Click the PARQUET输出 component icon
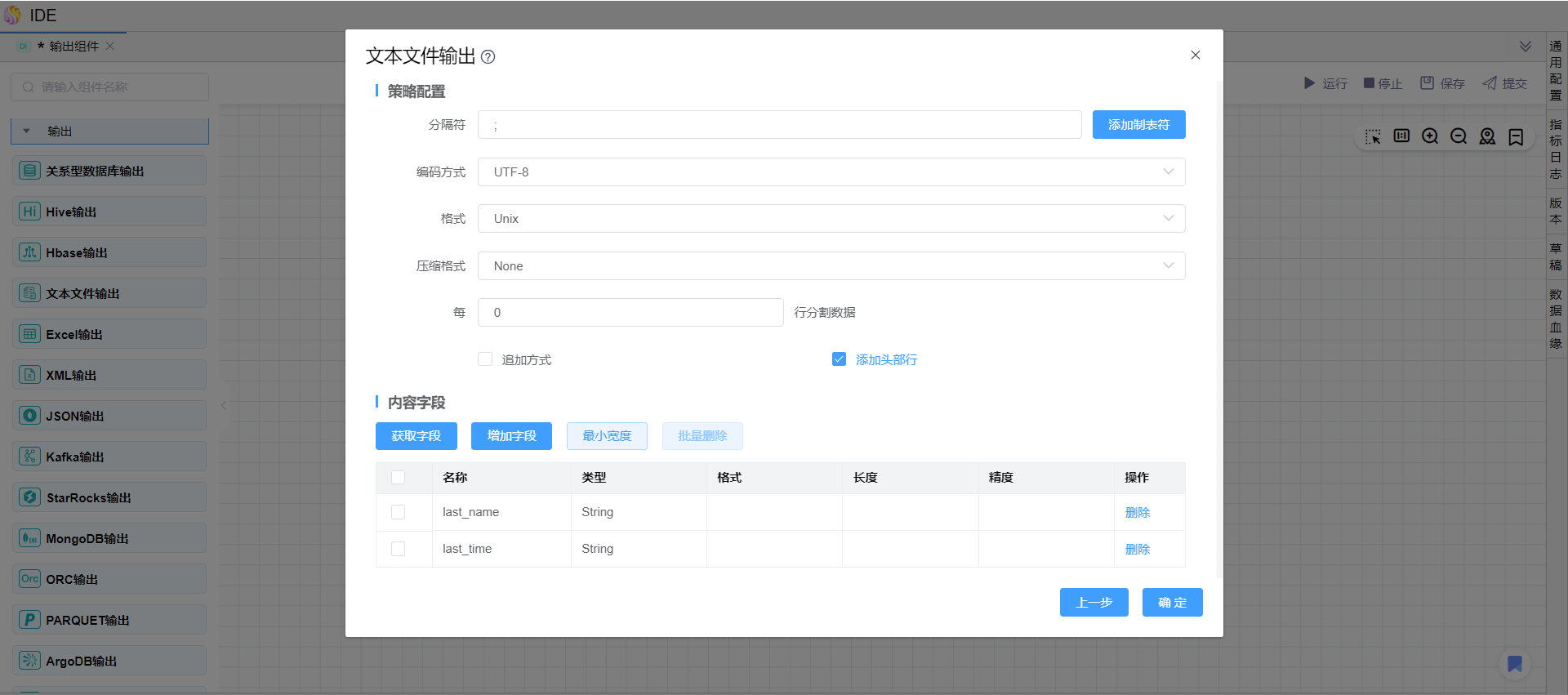This screenshot has width=1568, height=695. click(x=29, y=620)
